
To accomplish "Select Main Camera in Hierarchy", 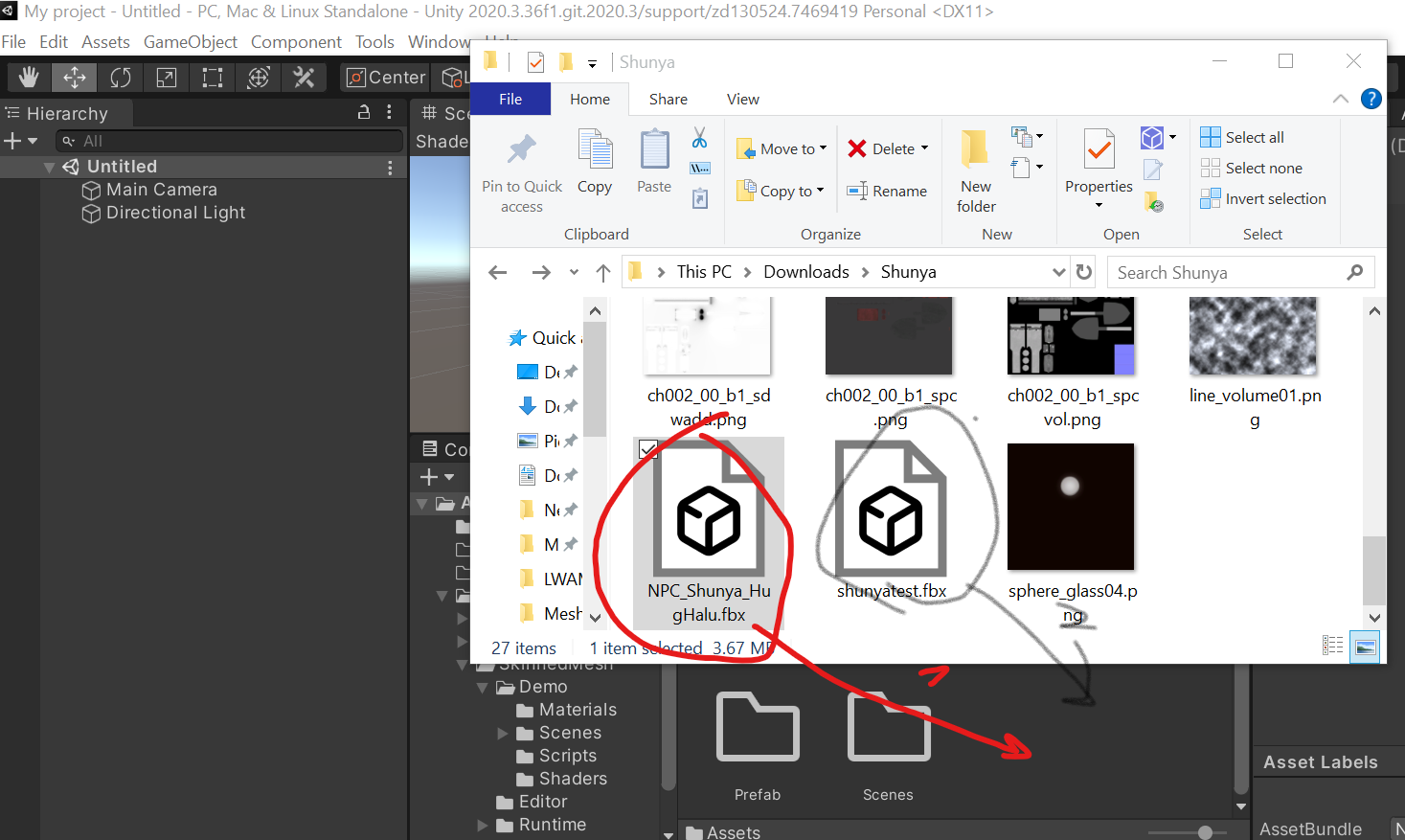I will pyautogui.click(x=162, y=190).
